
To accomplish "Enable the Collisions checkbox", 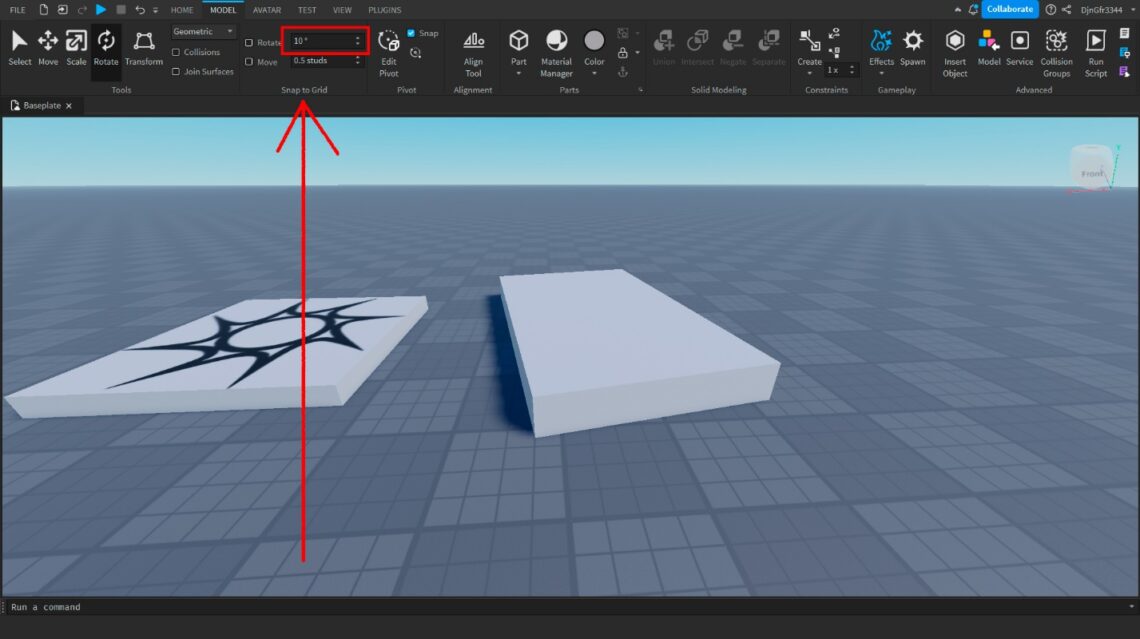I will click(175, 52).
